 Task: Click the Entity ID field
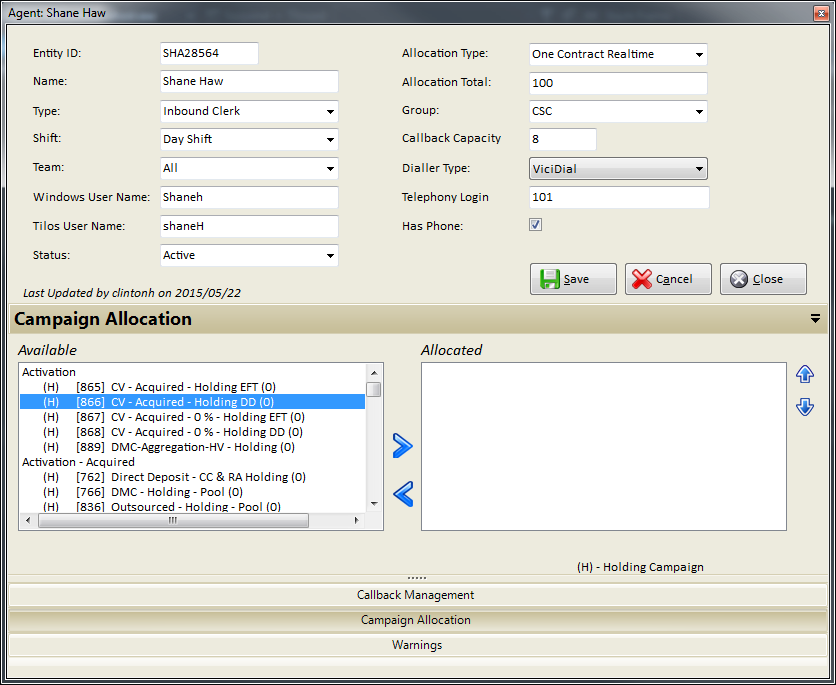(209, 53)
